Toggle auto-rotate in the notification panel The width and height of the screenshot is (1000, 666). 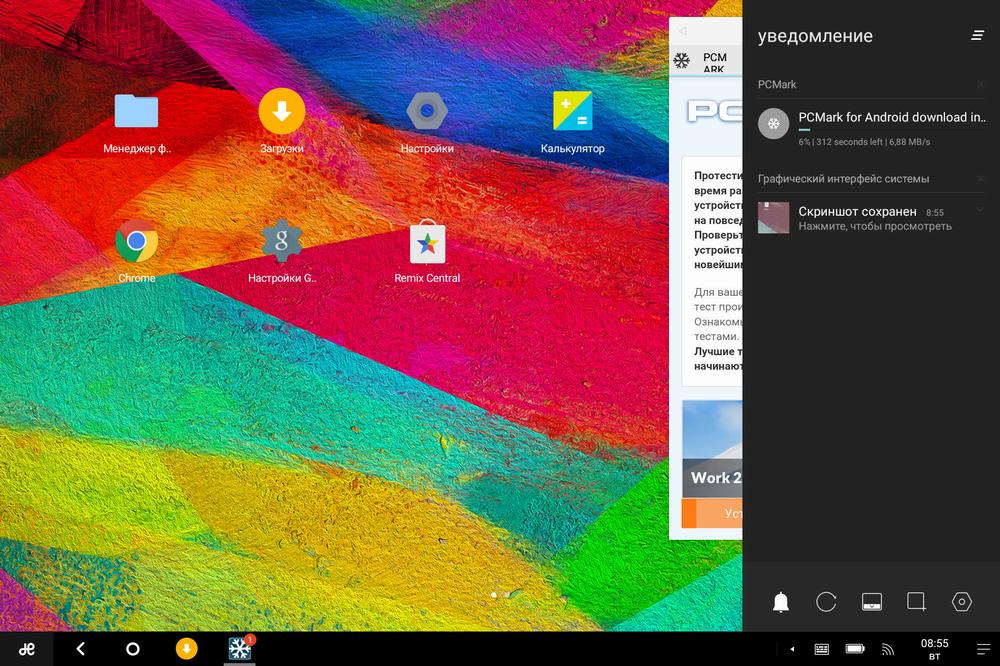(826, 602)
